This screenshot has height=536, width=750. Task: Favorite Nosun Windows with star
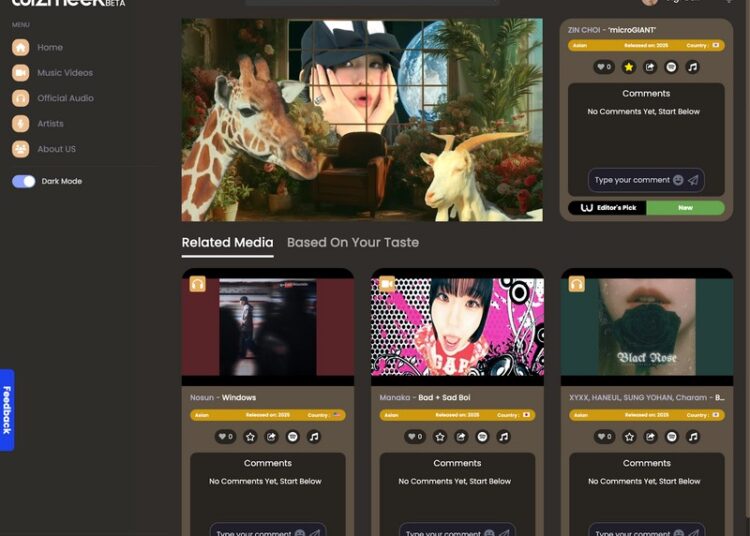(250, 437)
